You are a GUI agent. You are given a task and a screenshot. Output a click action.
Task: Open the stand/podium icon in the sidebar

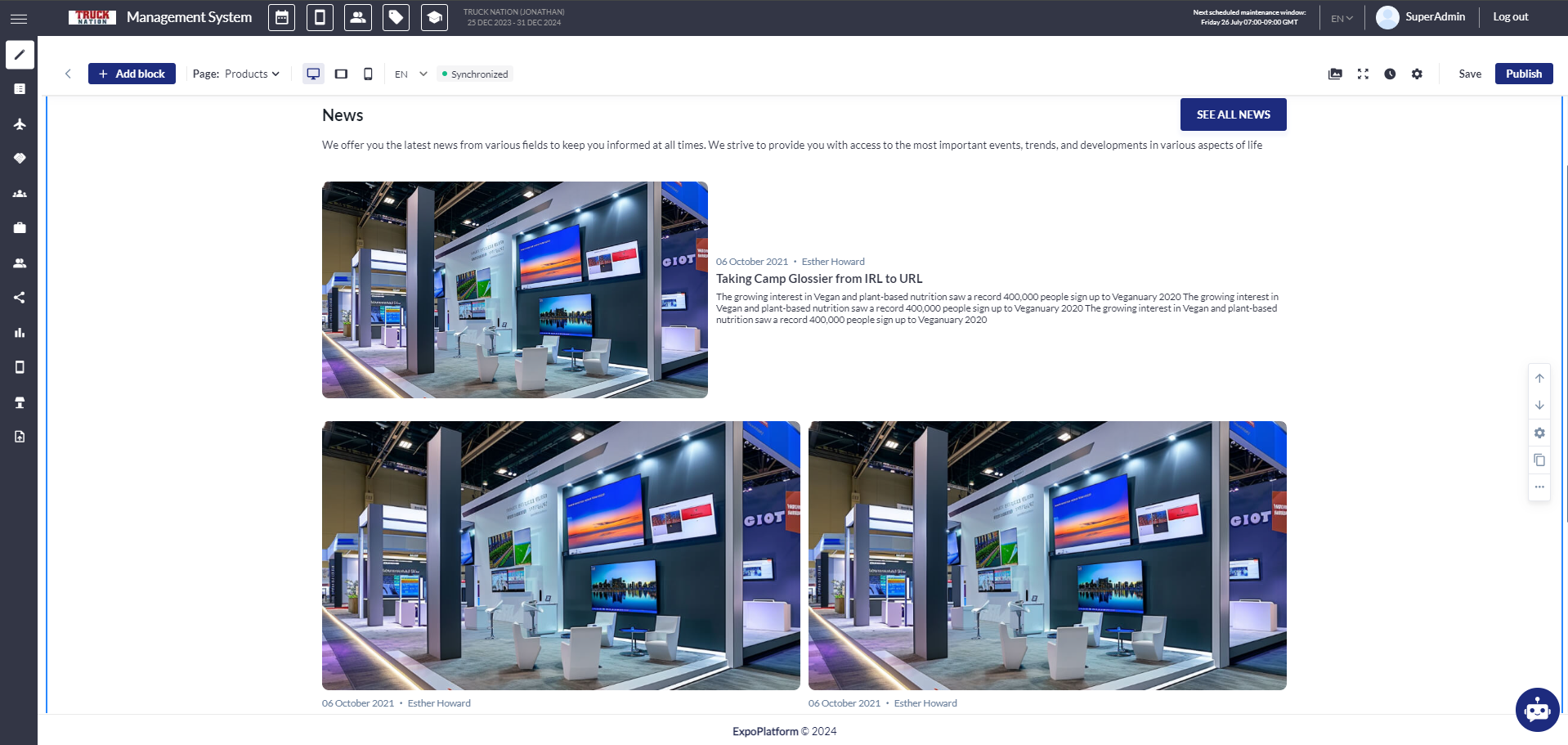(x=20, y=402)
